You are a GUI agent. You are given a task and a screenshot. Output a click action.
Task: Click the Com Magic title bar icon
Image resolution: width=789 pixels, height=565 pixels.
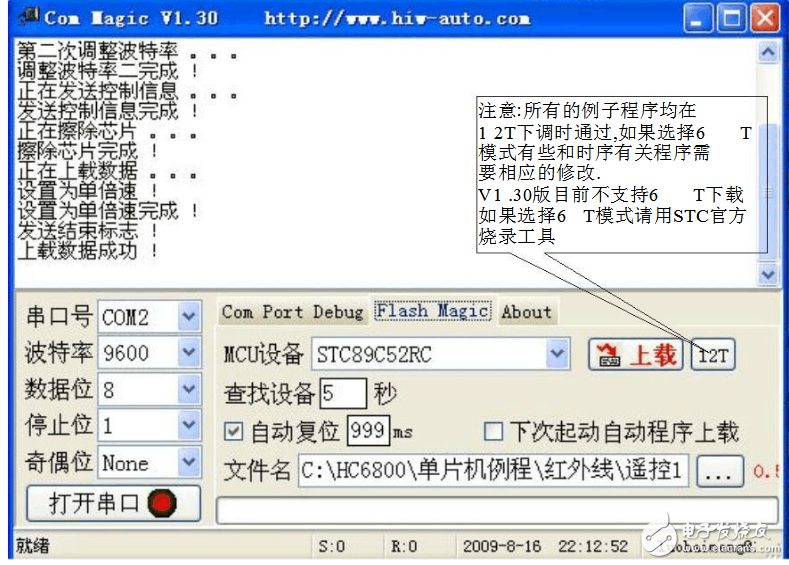click(28, 17)
